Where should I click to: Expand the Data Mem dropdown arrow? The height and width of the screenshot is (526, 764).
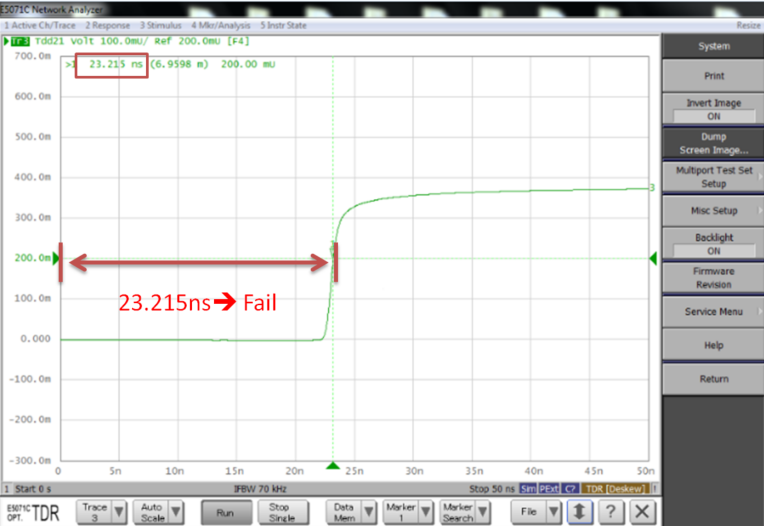369,512
